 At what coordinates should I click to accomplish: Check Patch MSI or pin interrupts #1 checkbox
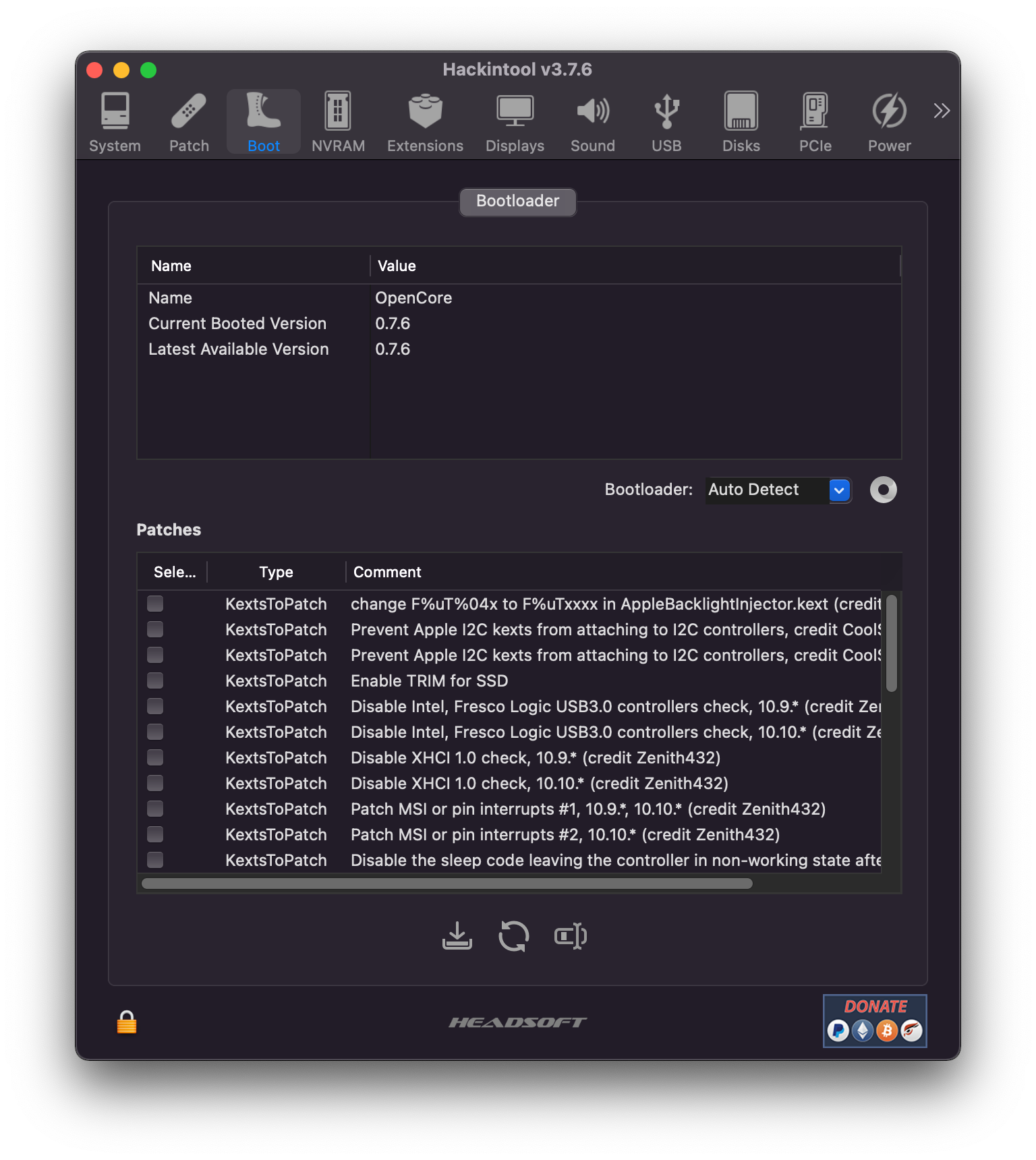(x=155, y=809)
